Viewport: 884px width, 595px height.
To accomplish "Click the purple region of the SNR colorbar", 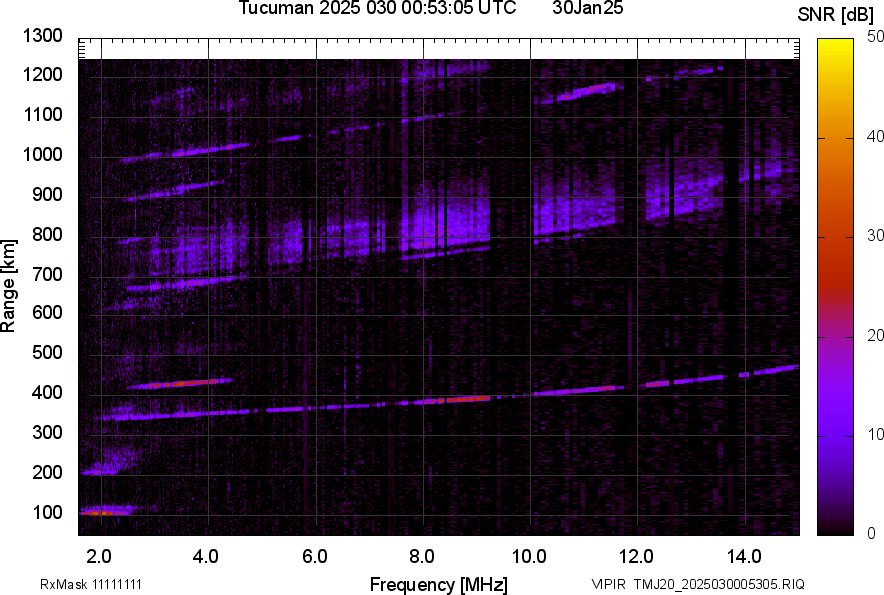I will pyautogui.click(x=835, y=440).
